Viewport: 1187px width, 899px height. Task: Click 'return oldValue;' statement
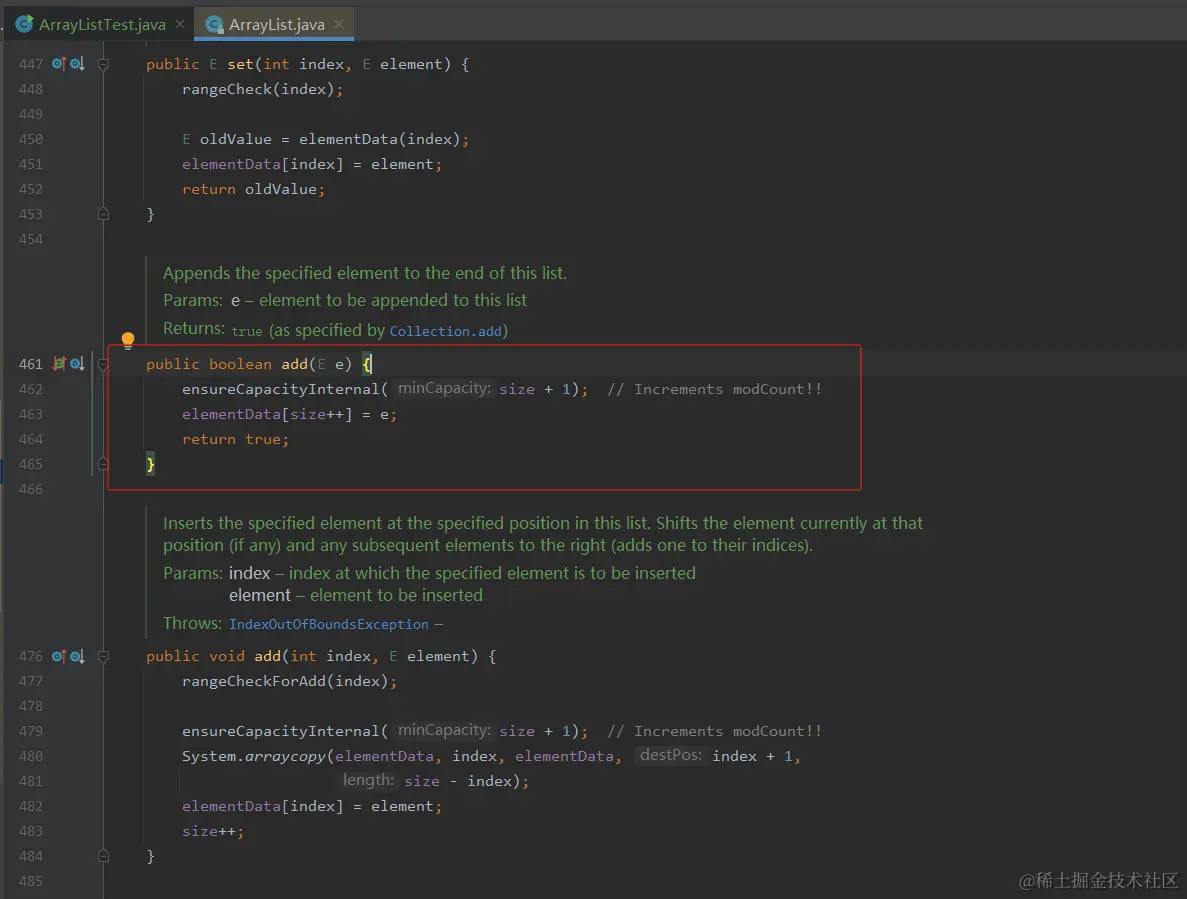[253, 189]
